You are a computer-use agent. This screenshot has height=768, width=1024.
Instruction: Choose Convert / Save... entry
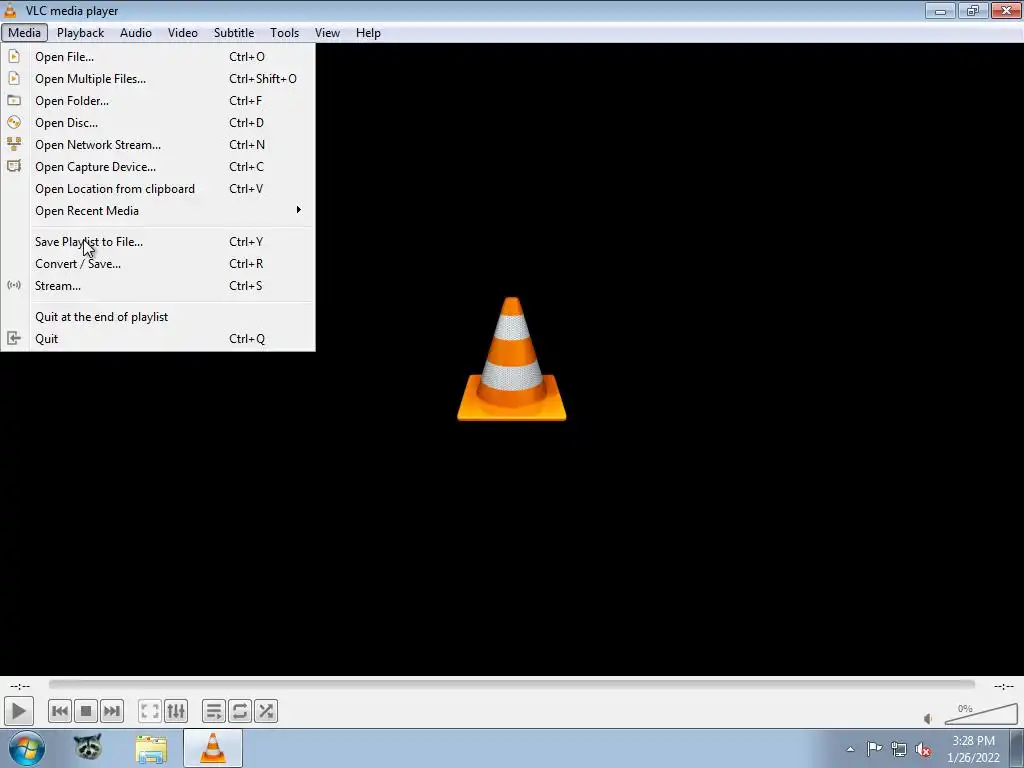coord(158,264)
